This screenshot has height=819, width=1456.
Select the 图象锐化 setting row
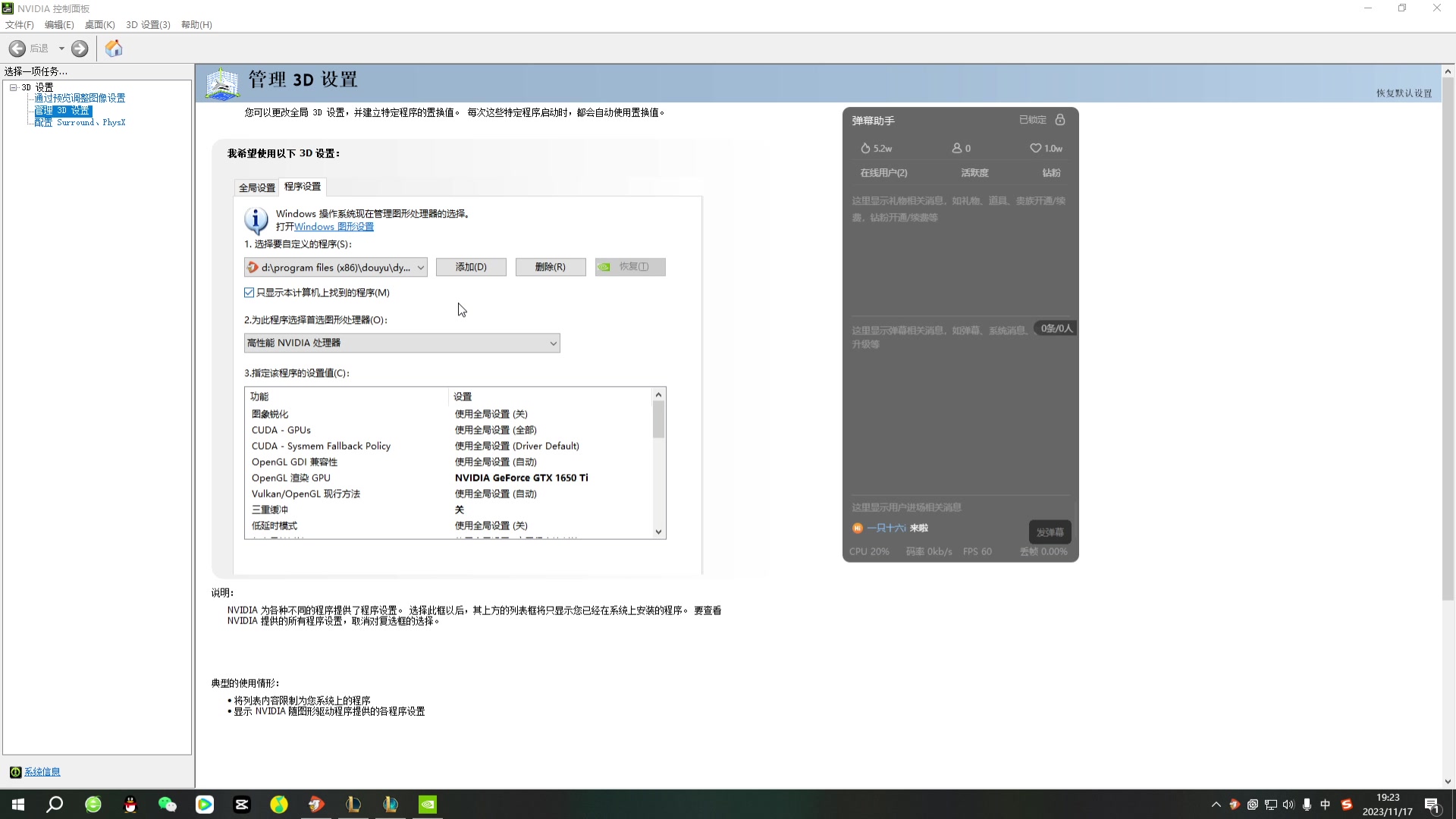(x=447, y=414)
